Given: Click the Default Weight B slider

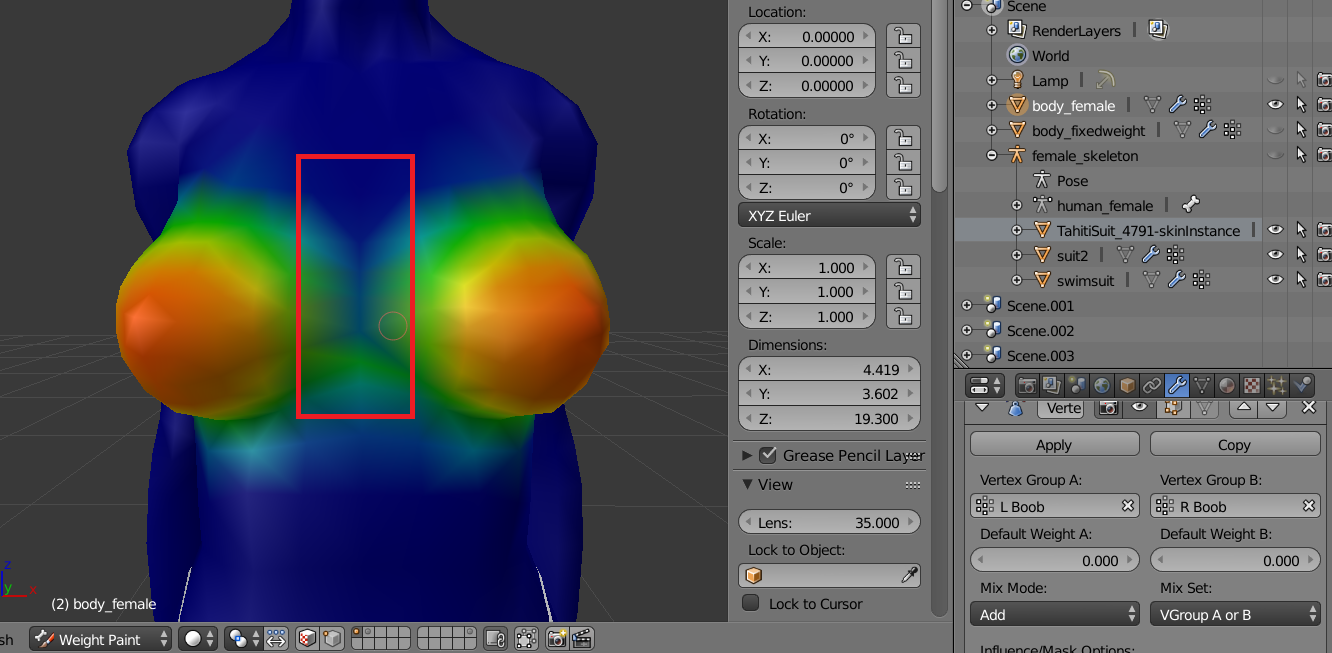Looking at the screenshot, I should pyautogui.click(x=1235, y=560).
